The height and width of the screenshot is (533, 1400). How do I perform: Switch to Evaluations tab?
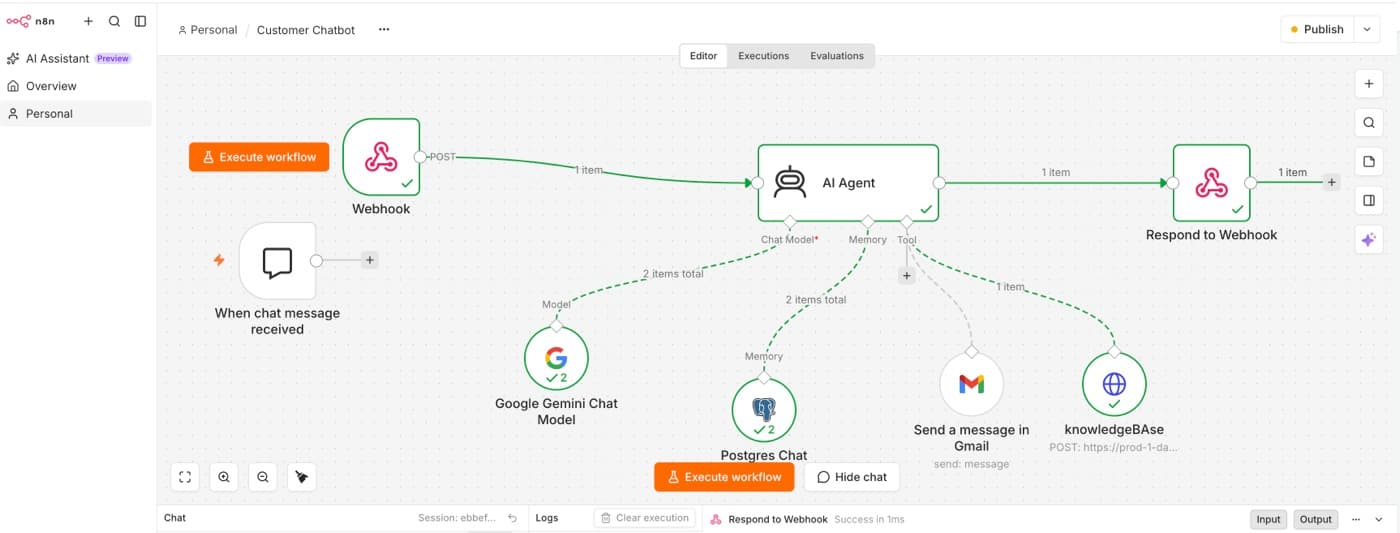click(837, 56)
